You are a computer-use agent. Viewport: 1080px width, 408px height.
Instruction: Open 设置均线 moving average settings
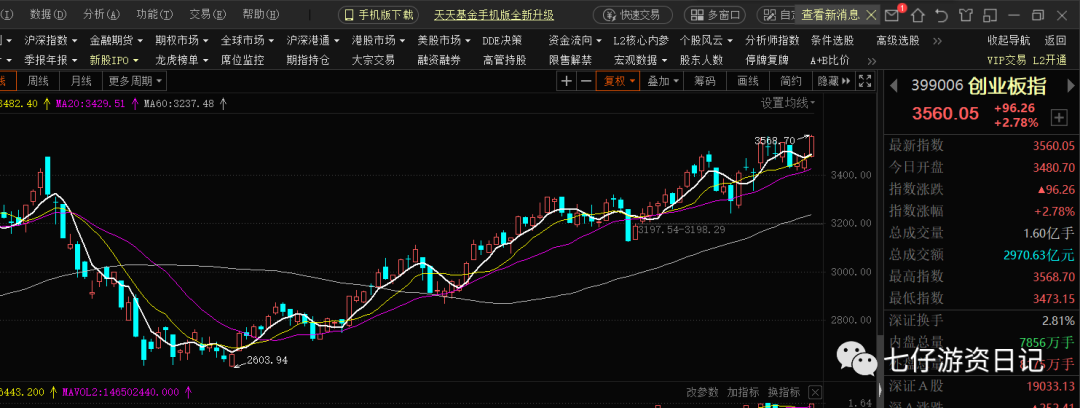[787, 103]
